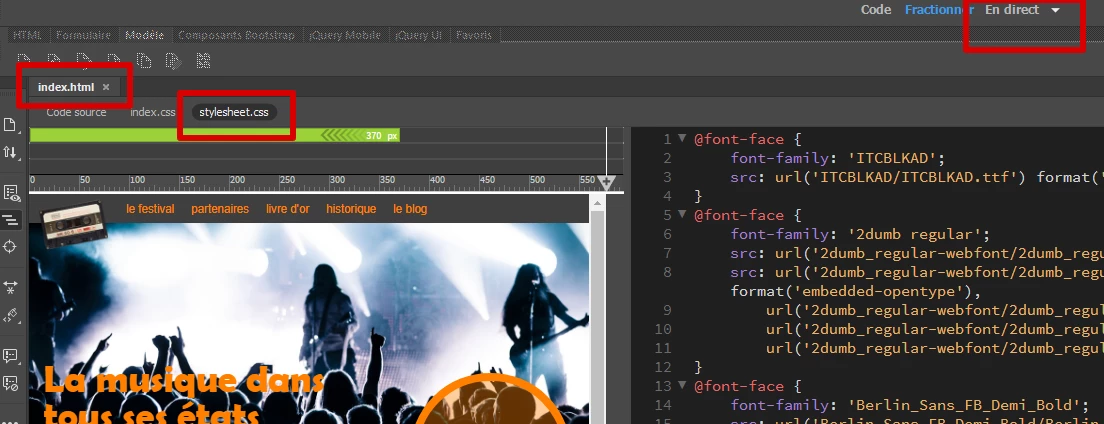Image resolution: width=1104 pixels, height=424 pixels.
Task: Click the Expand All code icon
Action: point(10,287)
